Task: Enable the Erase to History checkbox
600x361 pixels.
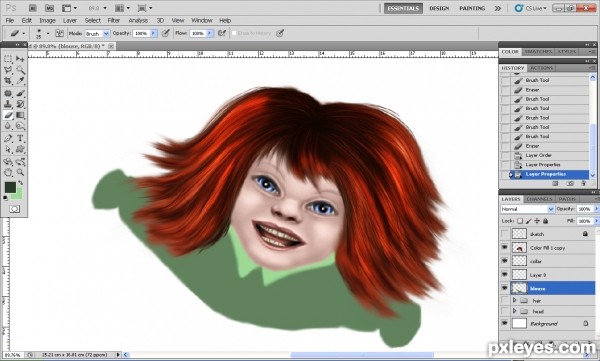Action: pos(234,33)
